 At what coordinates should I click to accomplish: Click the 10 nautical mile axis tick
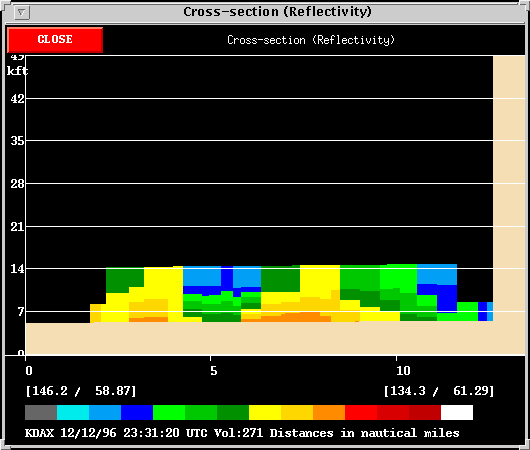[x=403, y=371]
